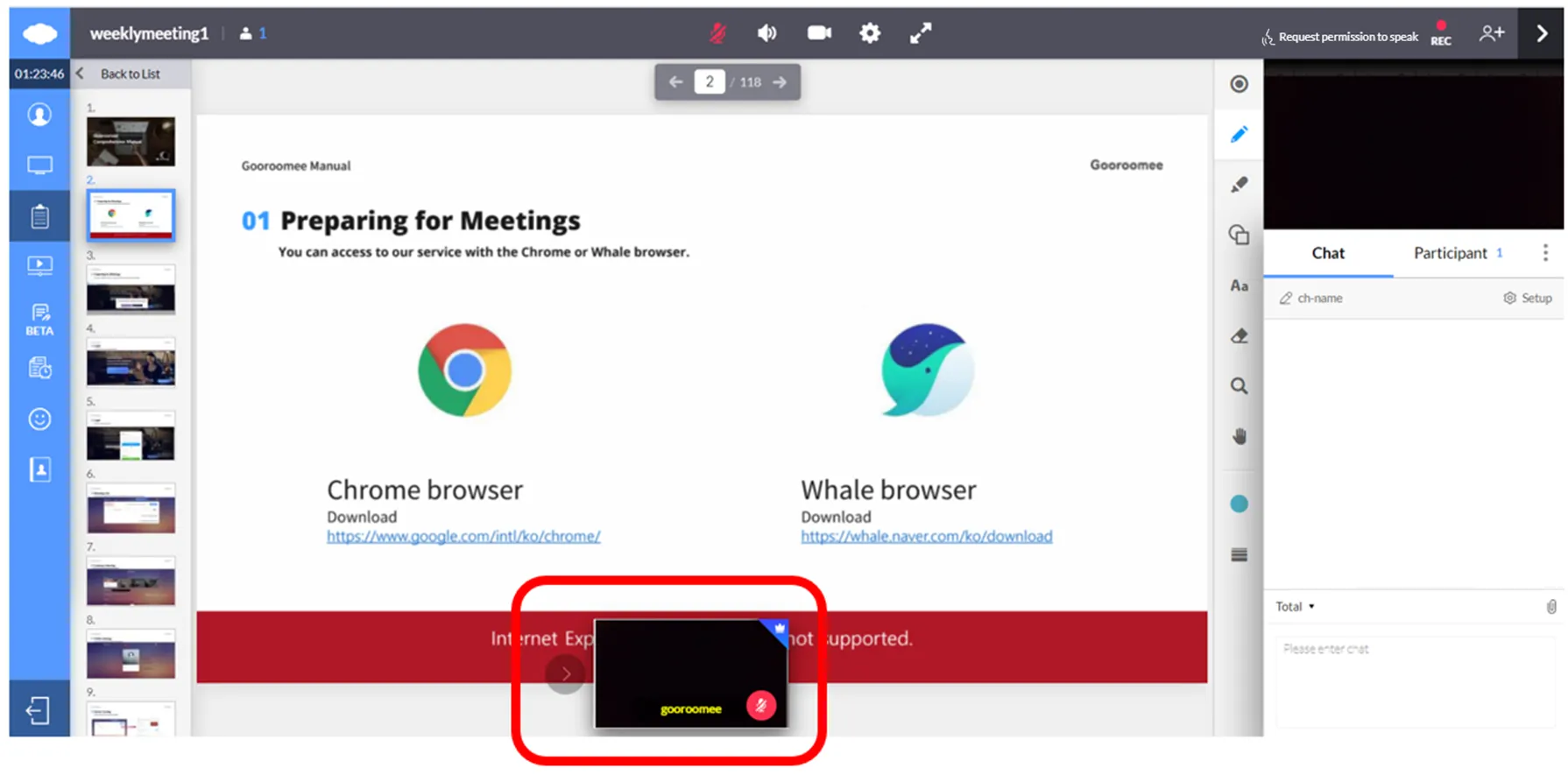Open the screen share monitor icon

point(39,166)
